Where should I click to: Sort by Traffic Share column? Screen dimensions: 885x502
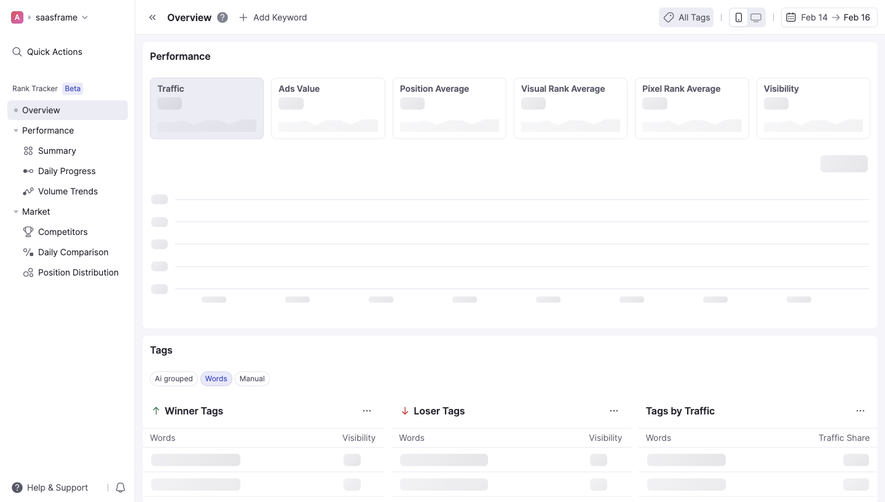844,438
